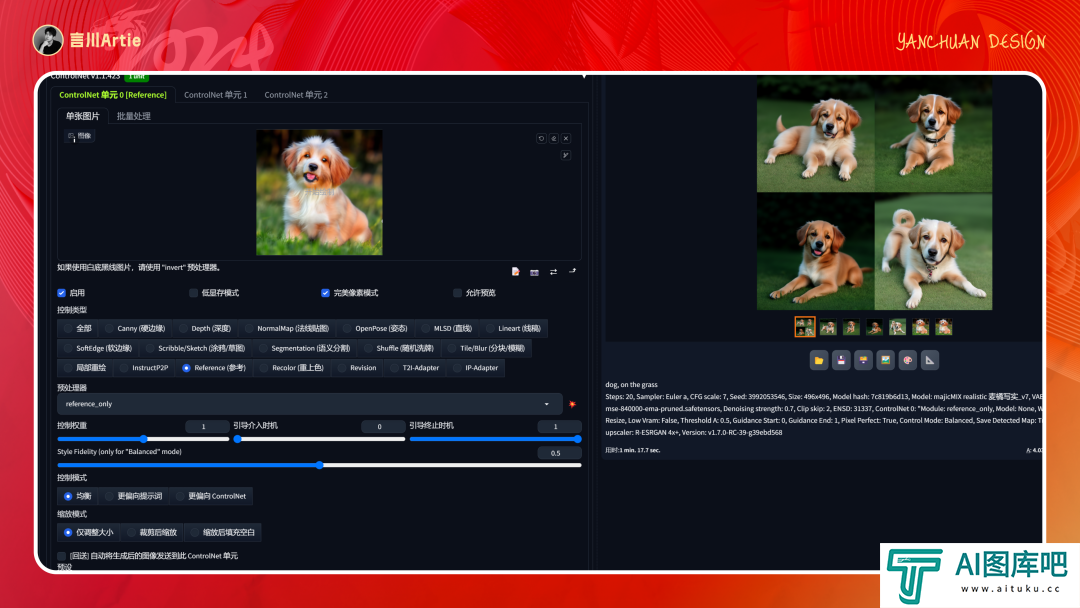Open the 批量处理 batch processing tab
The image size is (1080, 608).
tap(134, 116)
